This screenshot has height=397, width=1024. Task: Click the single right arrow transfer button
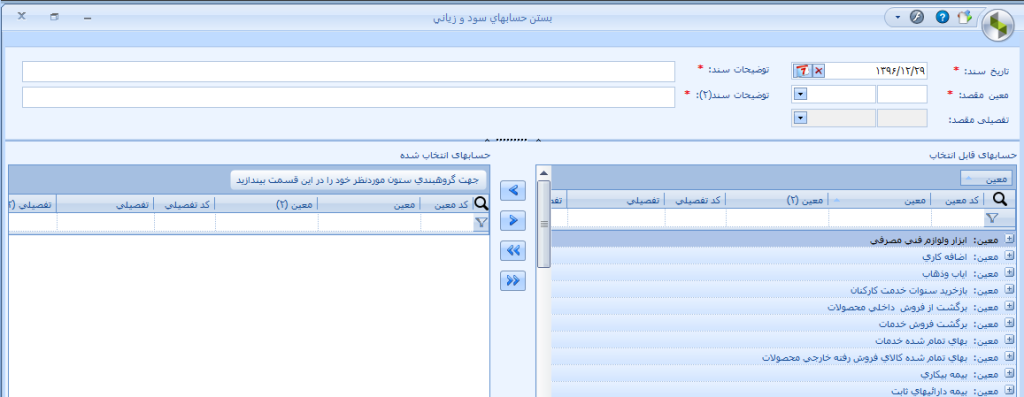(x=513, y=221)
